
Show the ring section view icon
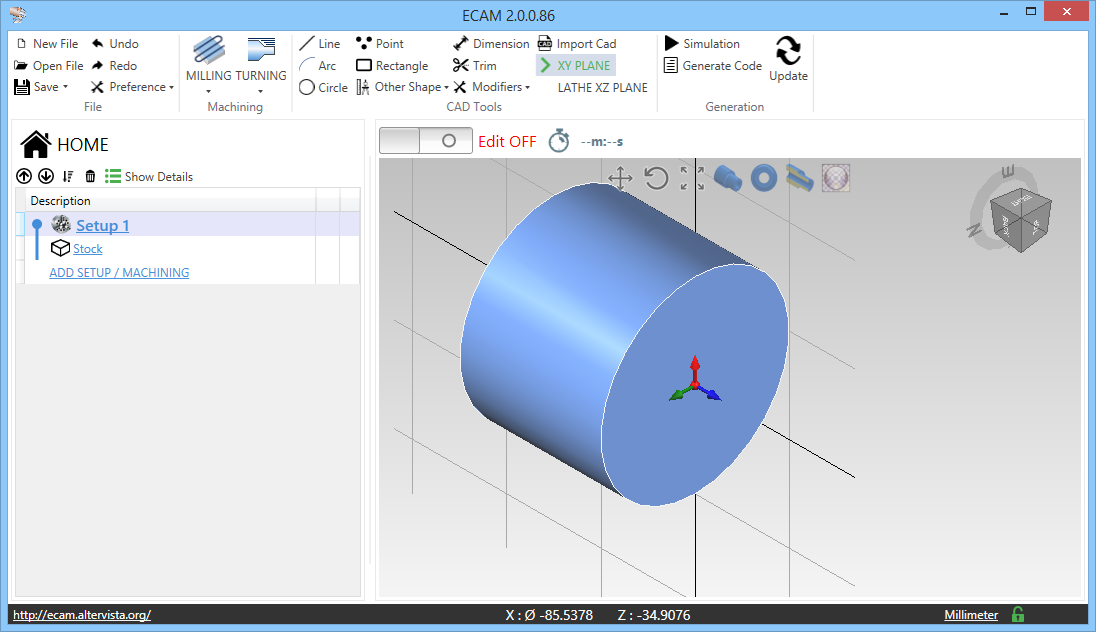(x=764, y=178)
